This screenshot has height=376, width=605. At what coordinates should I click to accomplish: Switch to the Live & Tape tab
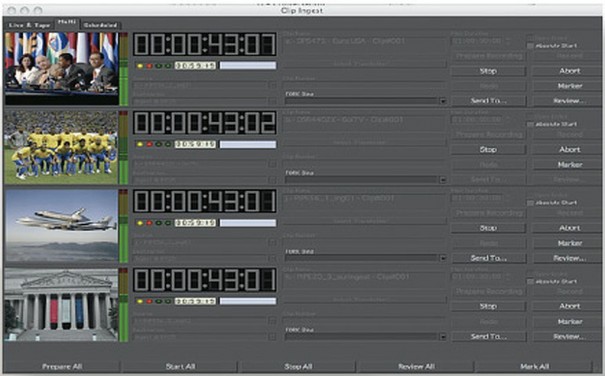point(29,25)
